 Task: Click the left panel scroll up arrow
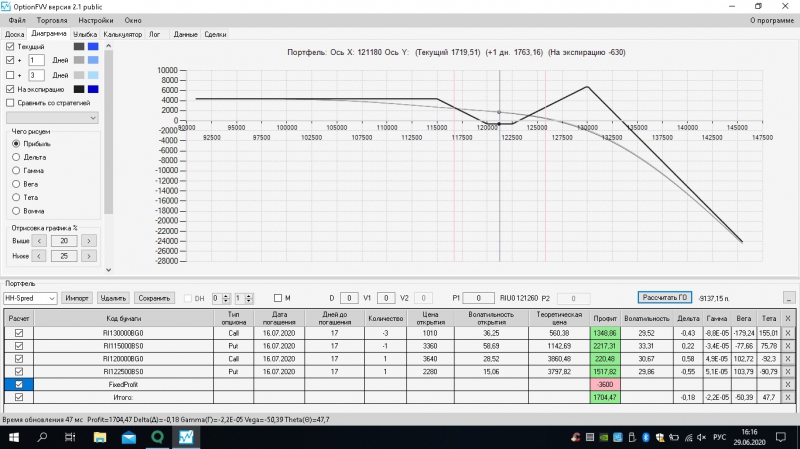108,46
